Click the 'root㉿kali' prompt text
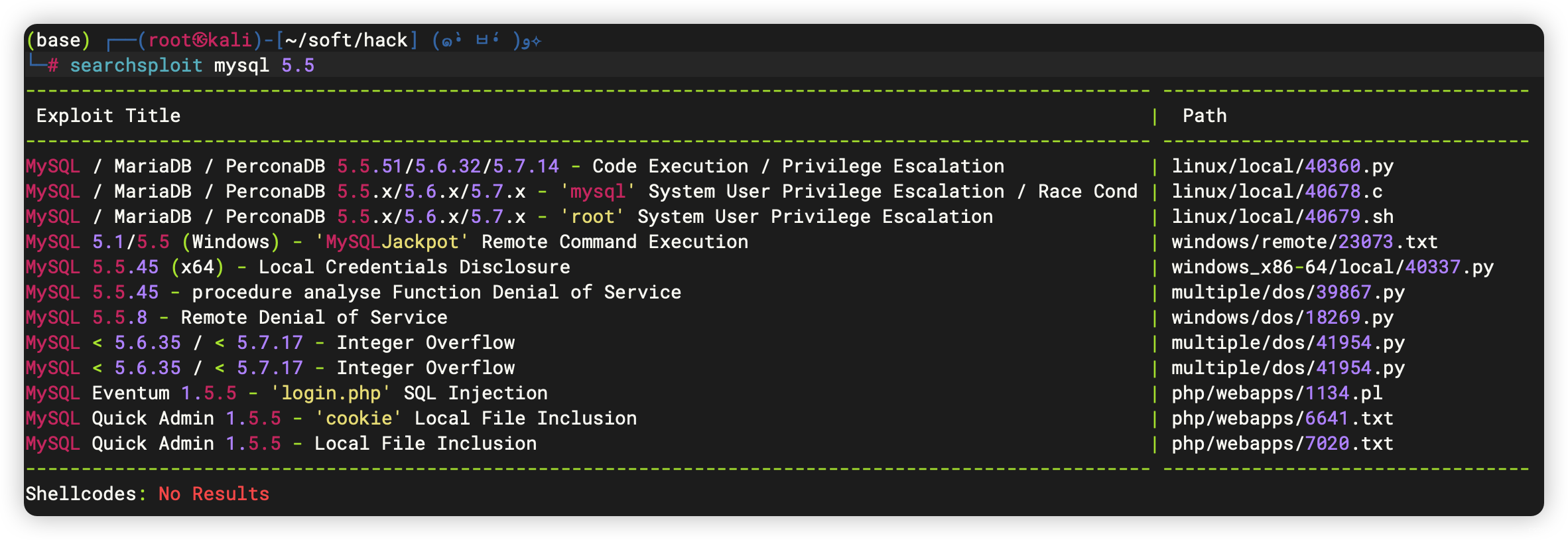Screen dimensions: 1568x540 (200, 40)
